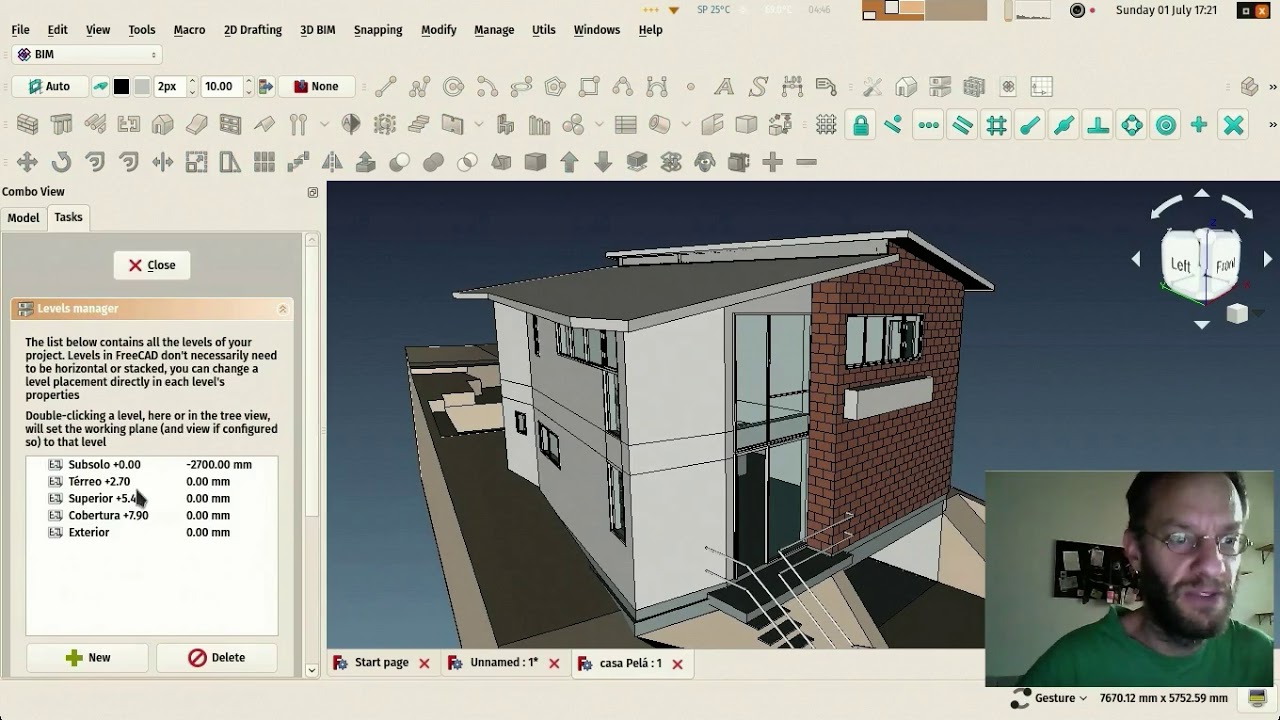Image resolution: width=1280 pixels, height=720 pixels.
Task: Click the black line color swatch
Action: [x=121, y=87]
